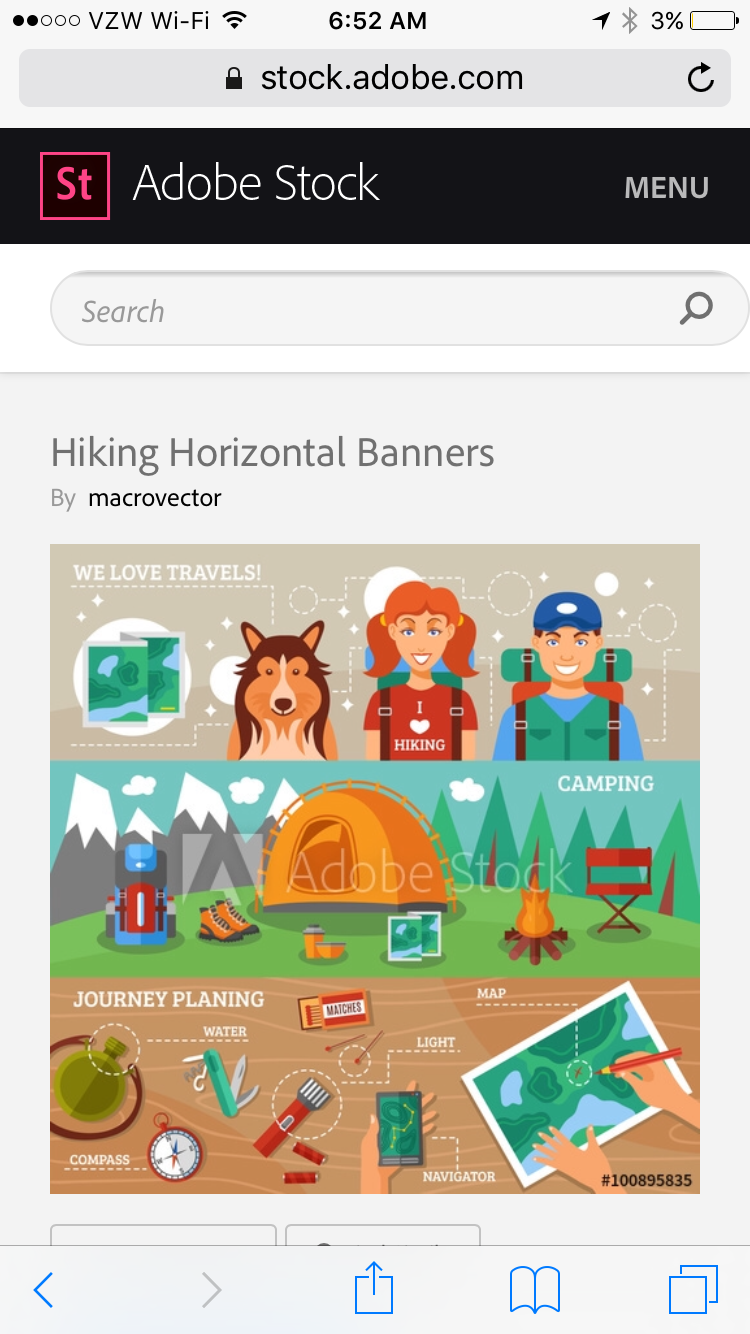Tap the Wi-Fi signal icon

pos(234,20)
